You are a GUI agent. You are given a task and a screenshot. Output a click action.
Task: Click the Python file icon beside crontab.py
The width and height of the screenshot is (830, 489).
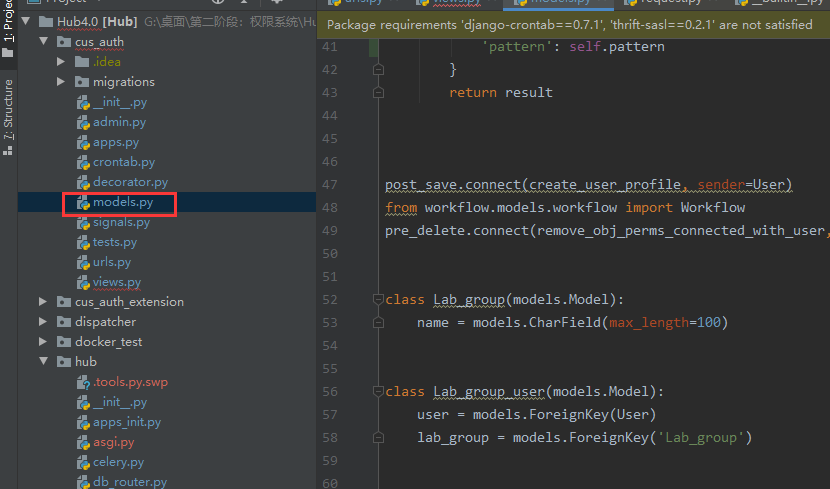click(x=83, y=162)
